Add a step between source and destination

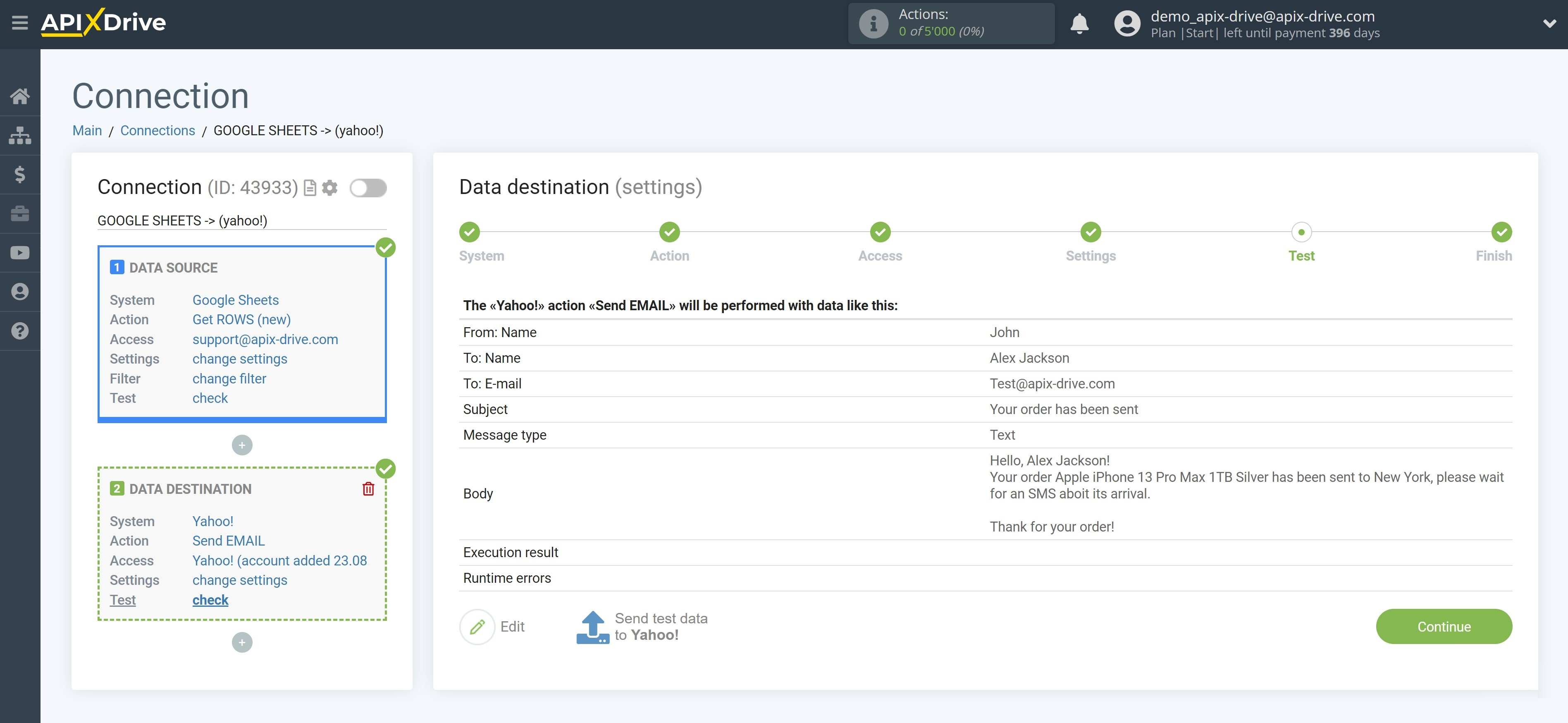point(242,445)
